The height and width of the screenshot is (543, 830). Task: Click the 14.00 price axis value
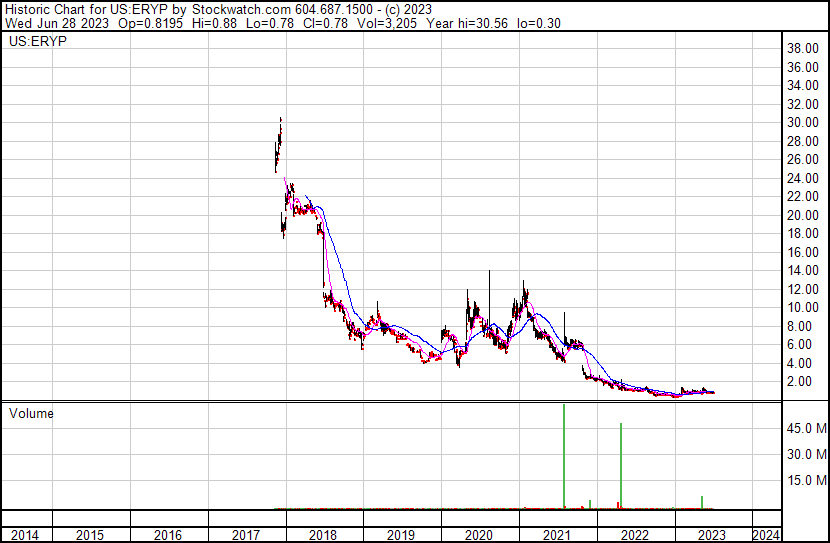[803, 270]
